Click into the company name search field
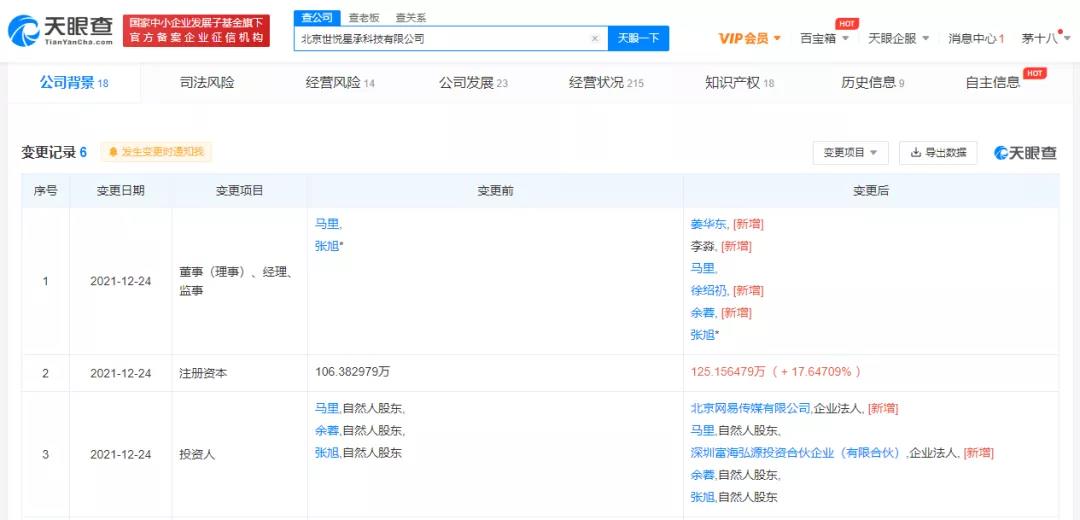Screen dimensions: 1080x520 coord(440,39)
